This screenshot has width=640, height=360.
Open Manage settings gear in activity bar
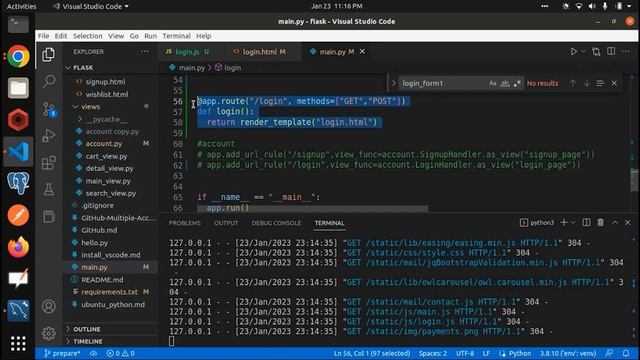(49, 333)
